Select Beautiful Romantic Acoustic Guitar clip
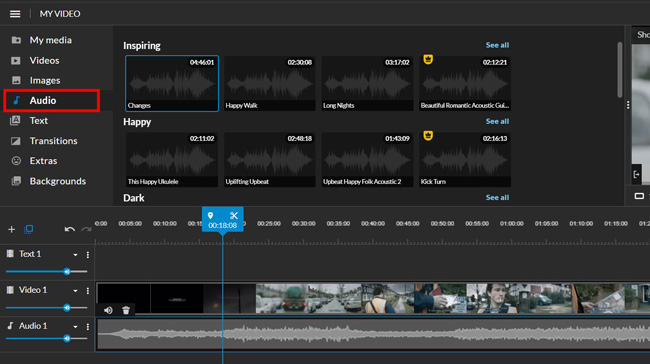Screen dimensions: 650x364 click(x=465, y=83)
